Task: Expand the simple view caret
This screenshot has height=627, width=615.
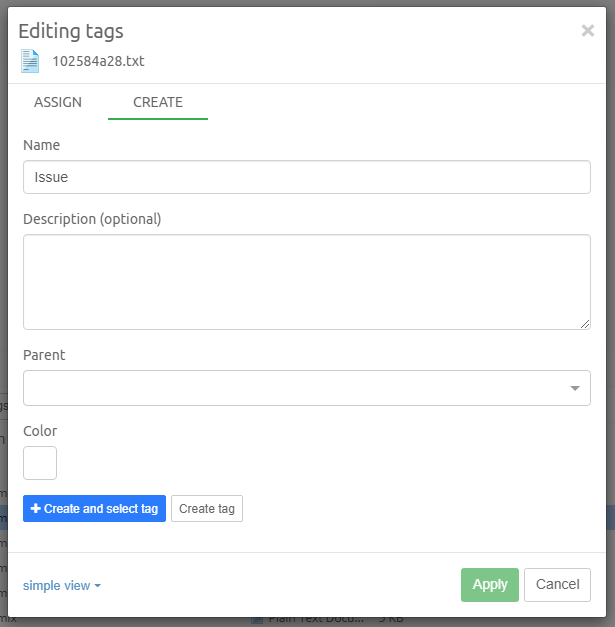Action: 98,586
